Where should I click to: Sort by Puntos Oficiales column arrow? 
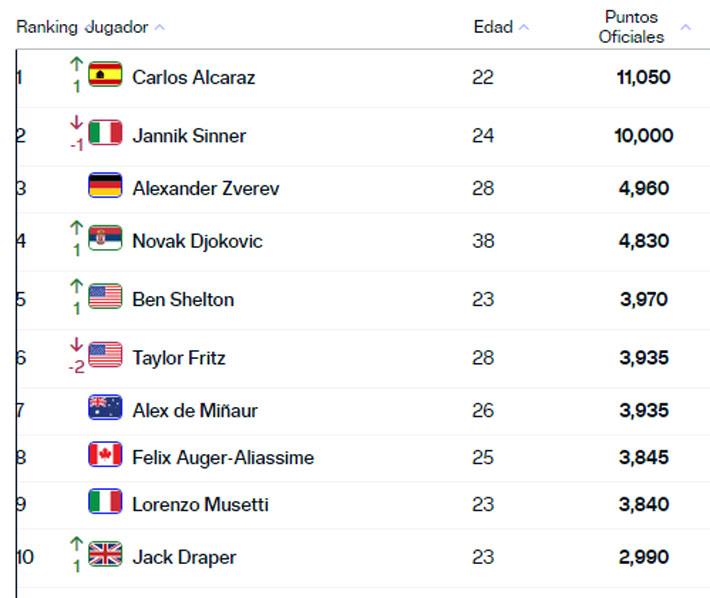click(x=685, y=28)
